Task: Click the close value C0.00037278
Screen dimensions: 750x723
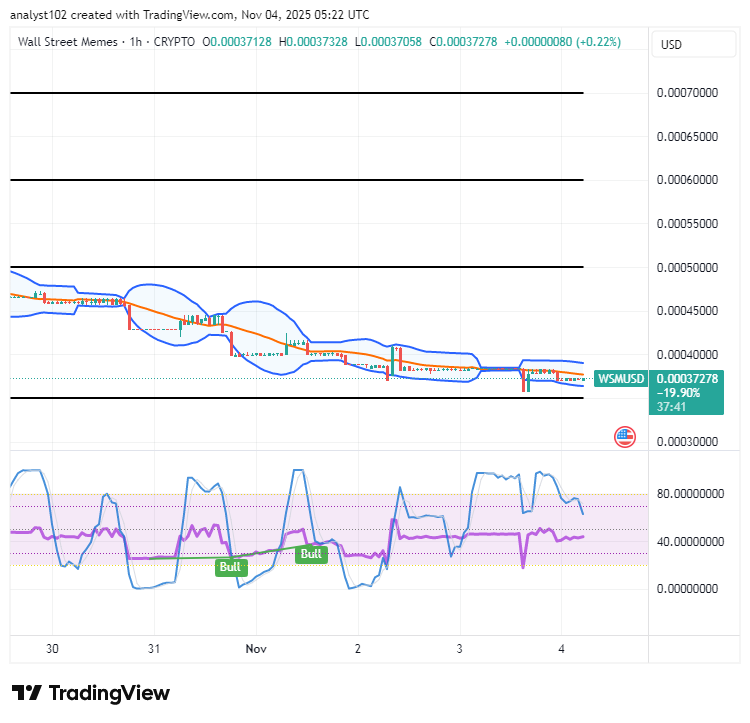Action: [463, 42]
